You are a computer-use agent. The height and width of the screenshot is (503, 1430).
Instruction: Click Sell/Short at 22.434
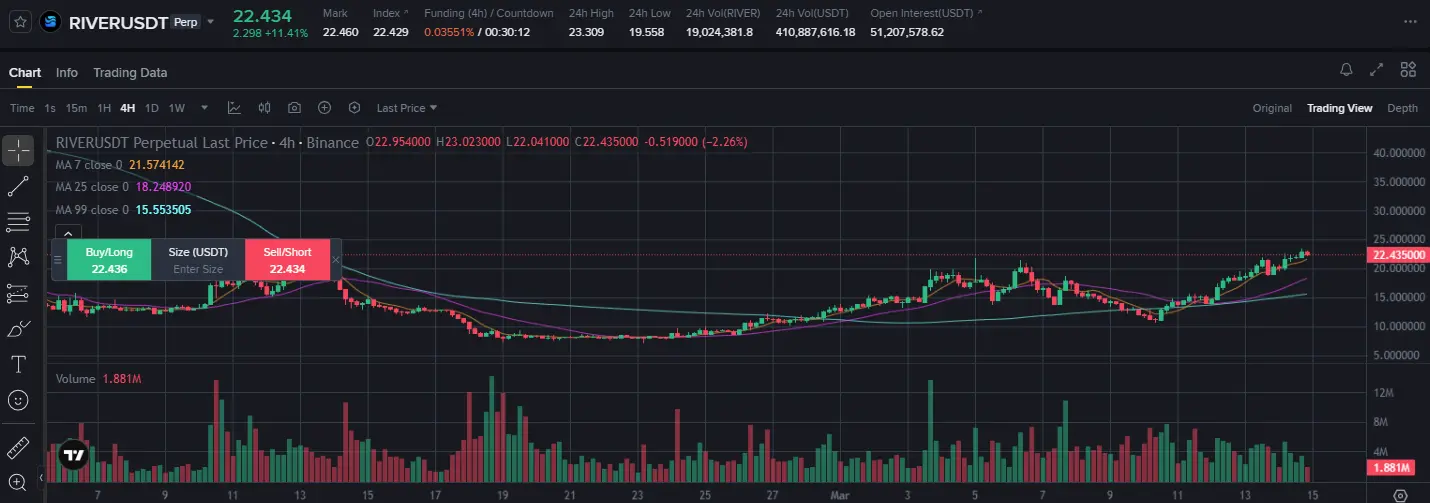288,260
